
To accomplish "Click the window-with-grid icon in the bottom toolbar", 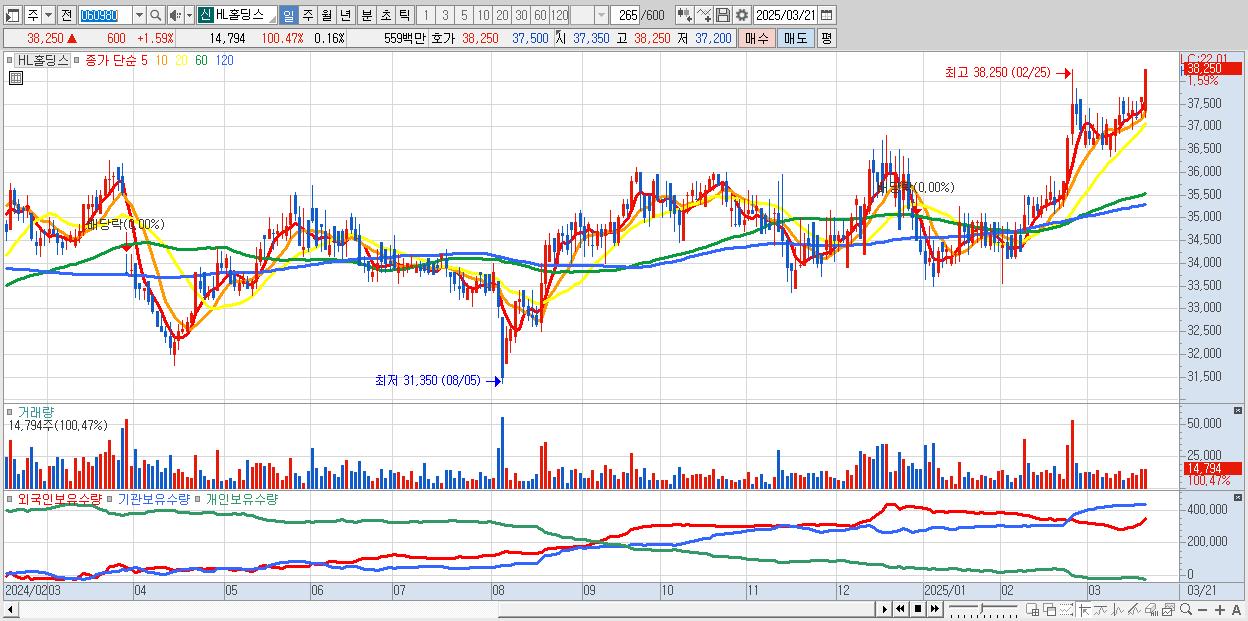I will point(1032,610).
